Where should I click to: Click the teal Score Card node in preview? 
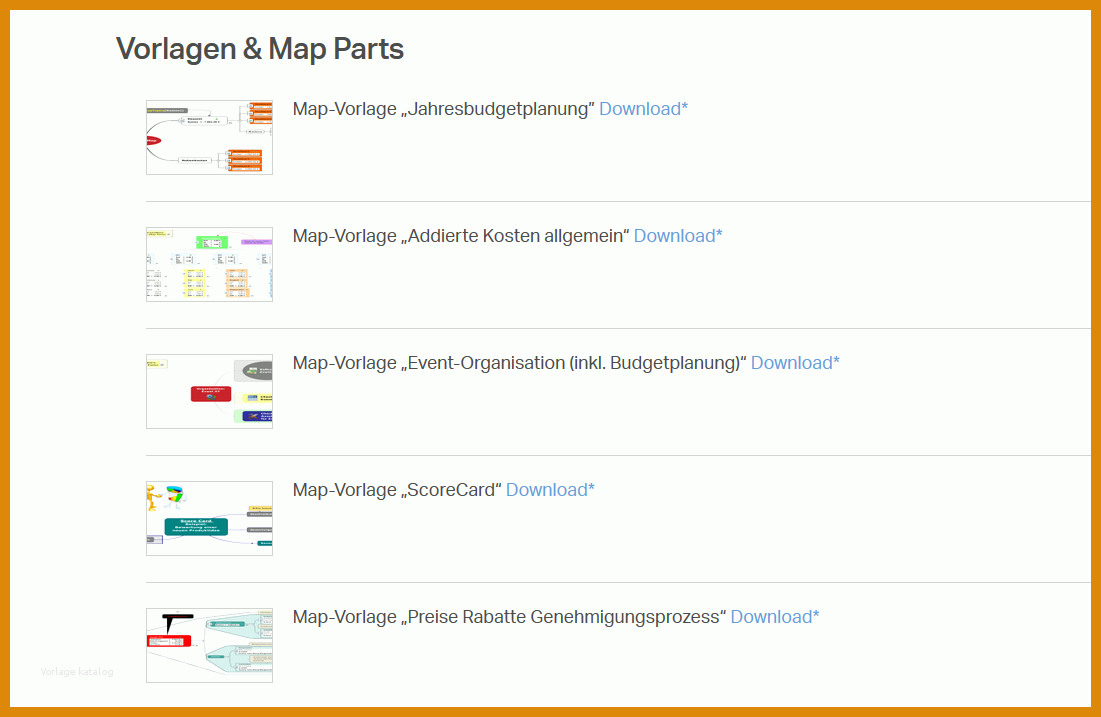pyautogui.click(x=196, y=527)
